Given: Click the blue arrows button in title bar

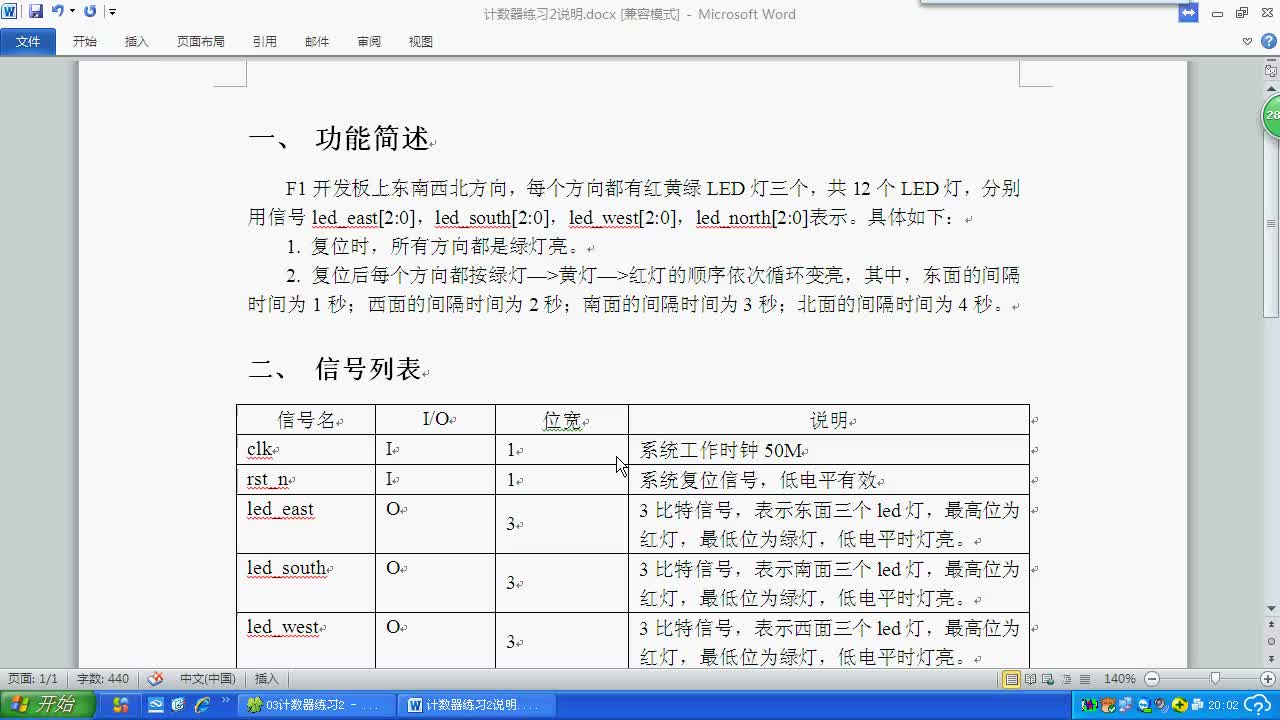Looking at the screenshot, I should click(1188, 13).
